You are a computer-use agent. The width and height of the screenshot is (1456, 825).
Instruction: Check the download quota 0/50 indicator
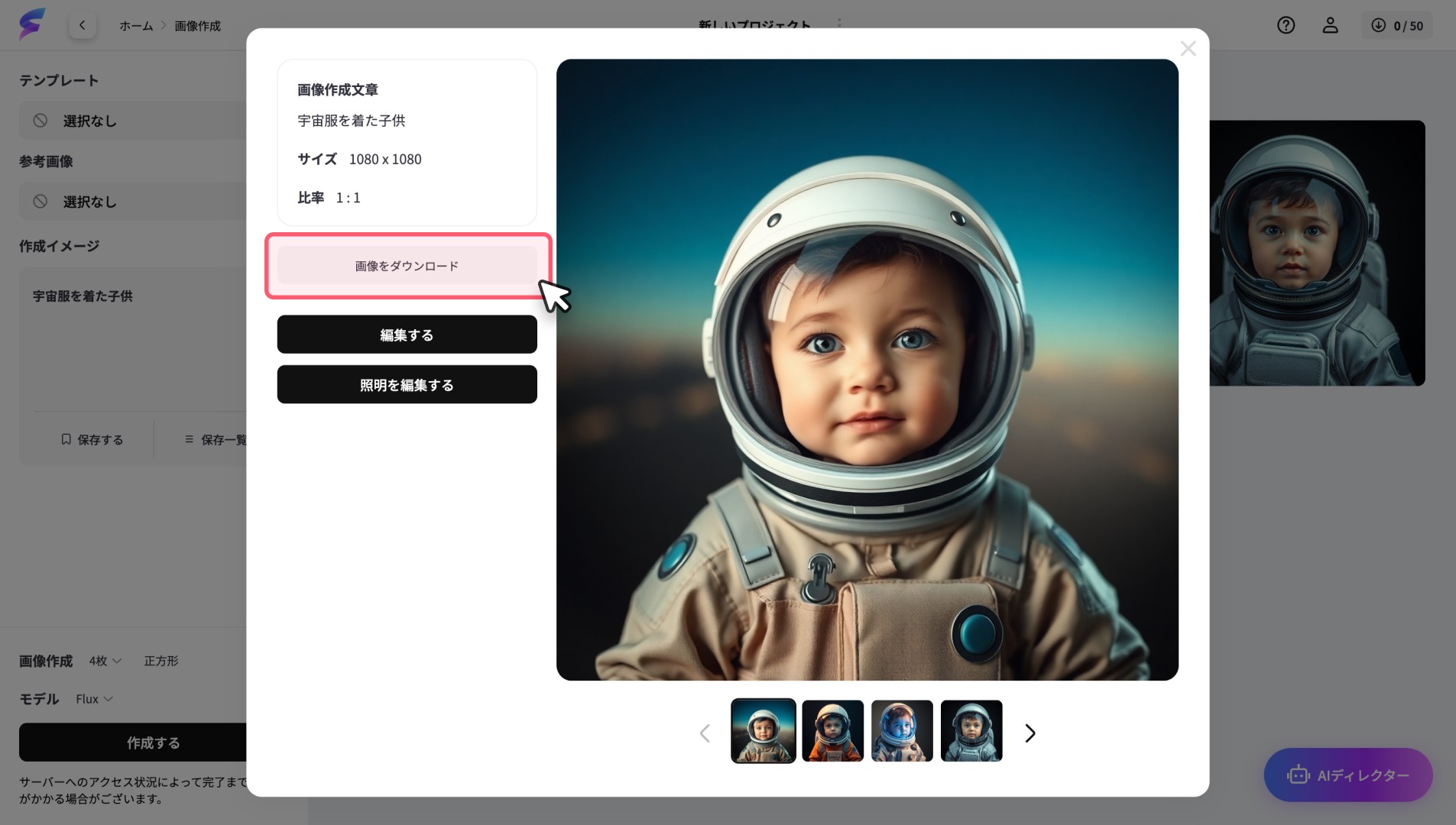pos(1398,25)
